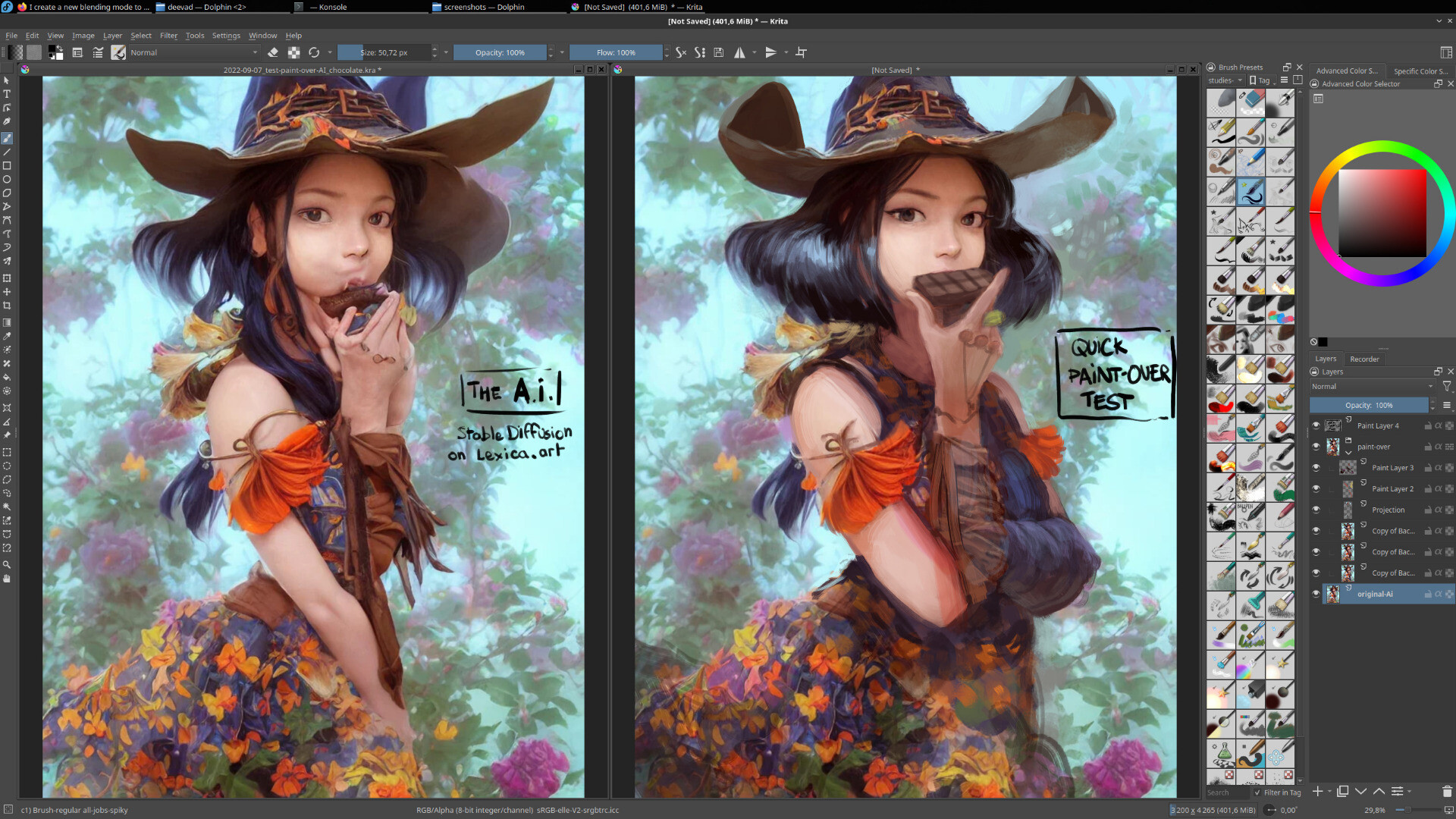The height and width of the screenshot is (819, 1456).
Task: Open the brush editor settings icon
Action: click(x=77, y=52)
